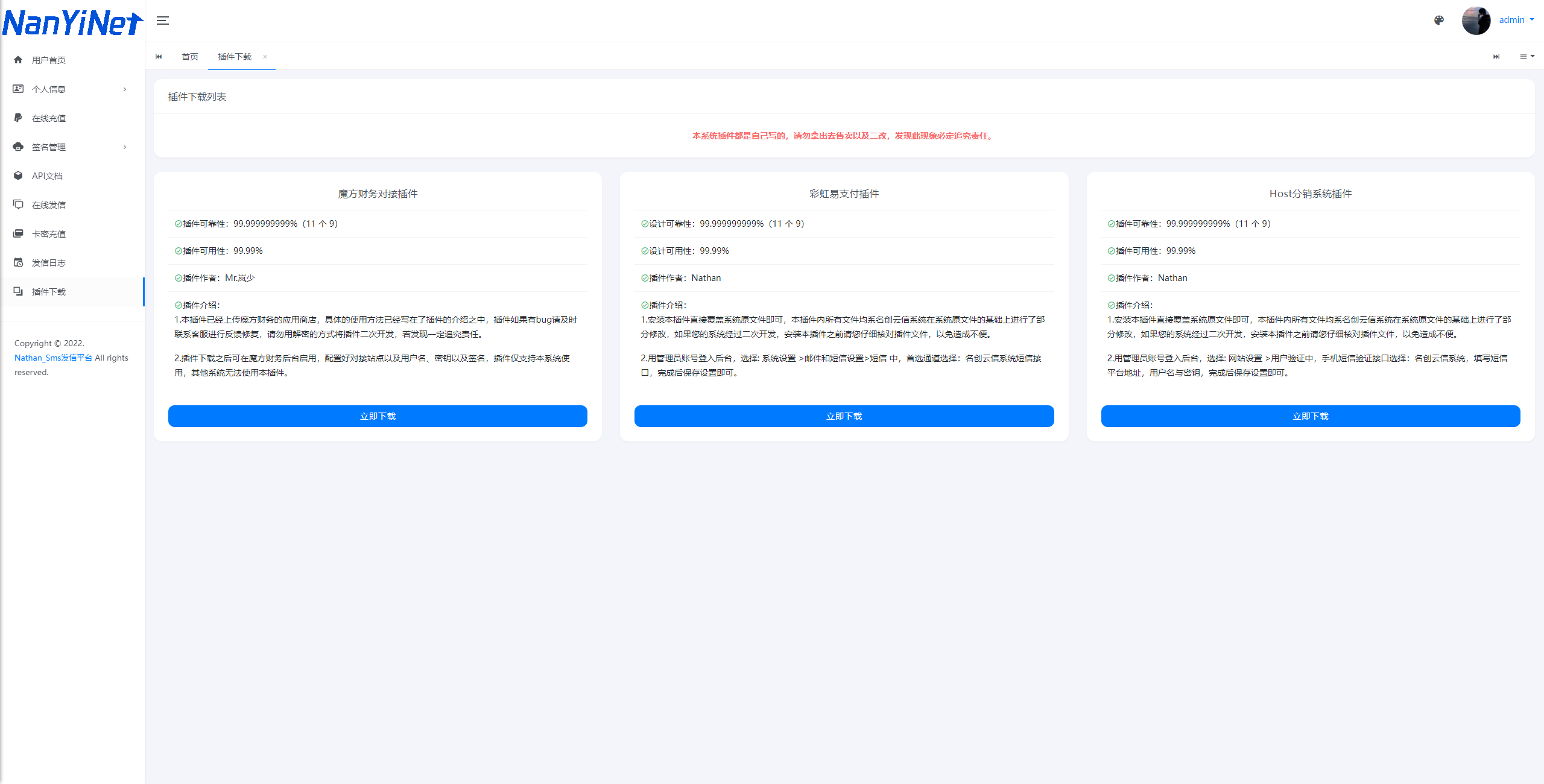1544x784 pixels.
Task: Click the API文档 cube icon
Action: point(18,175)
